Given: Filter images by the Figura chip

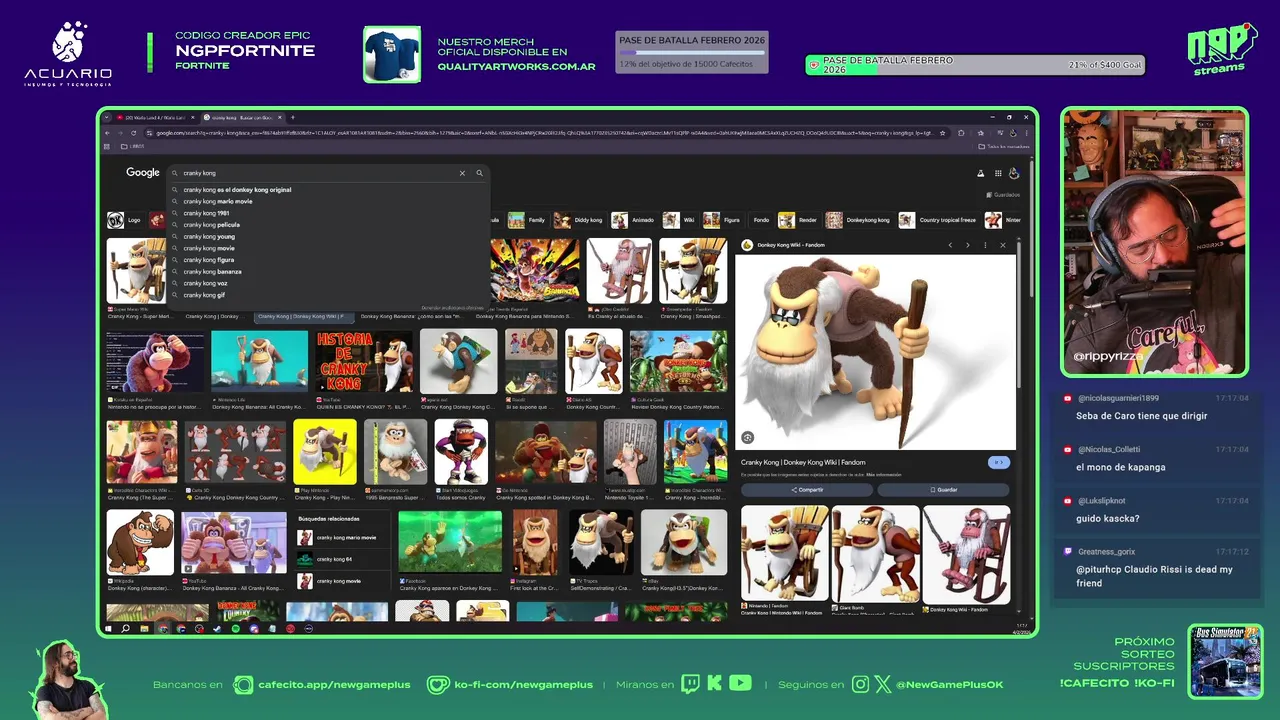Looking at the screenshot, I should [723, 220].
